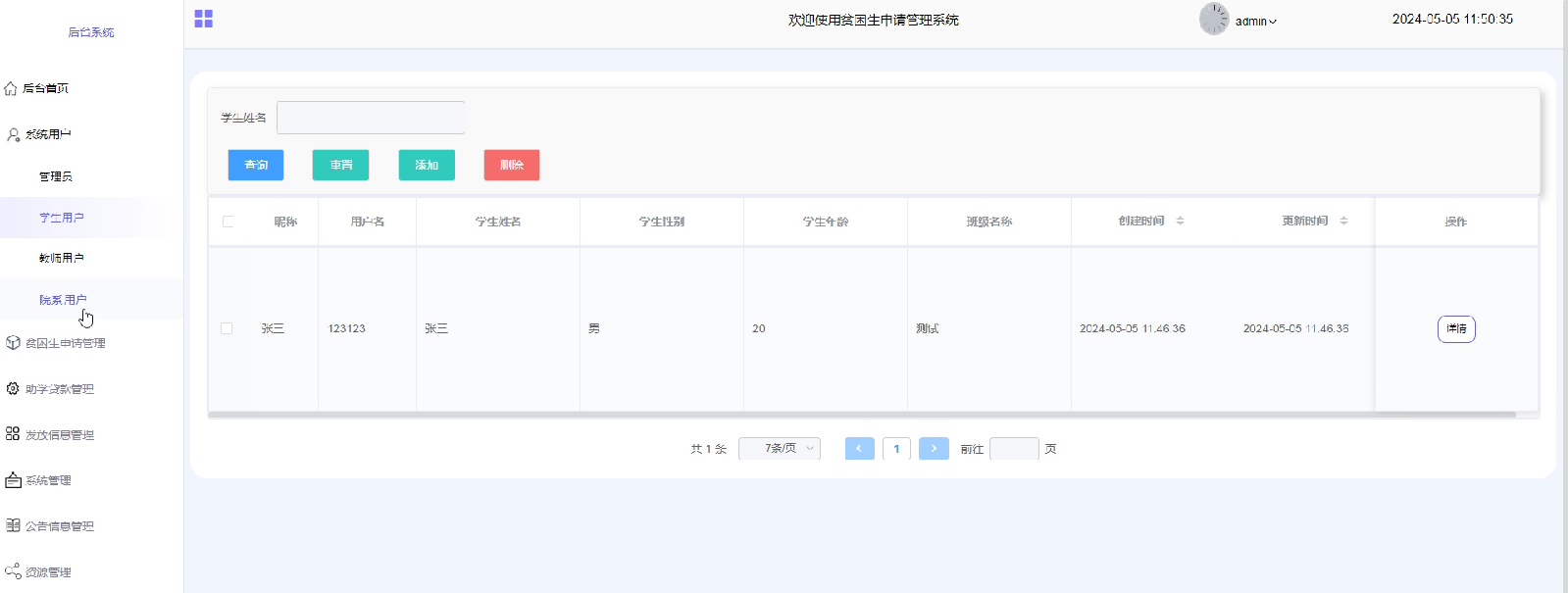This screenshot has width=1568, height=593.
Task: Click the horizontal scrollbar under the table
Action: (x=861, y=415)
